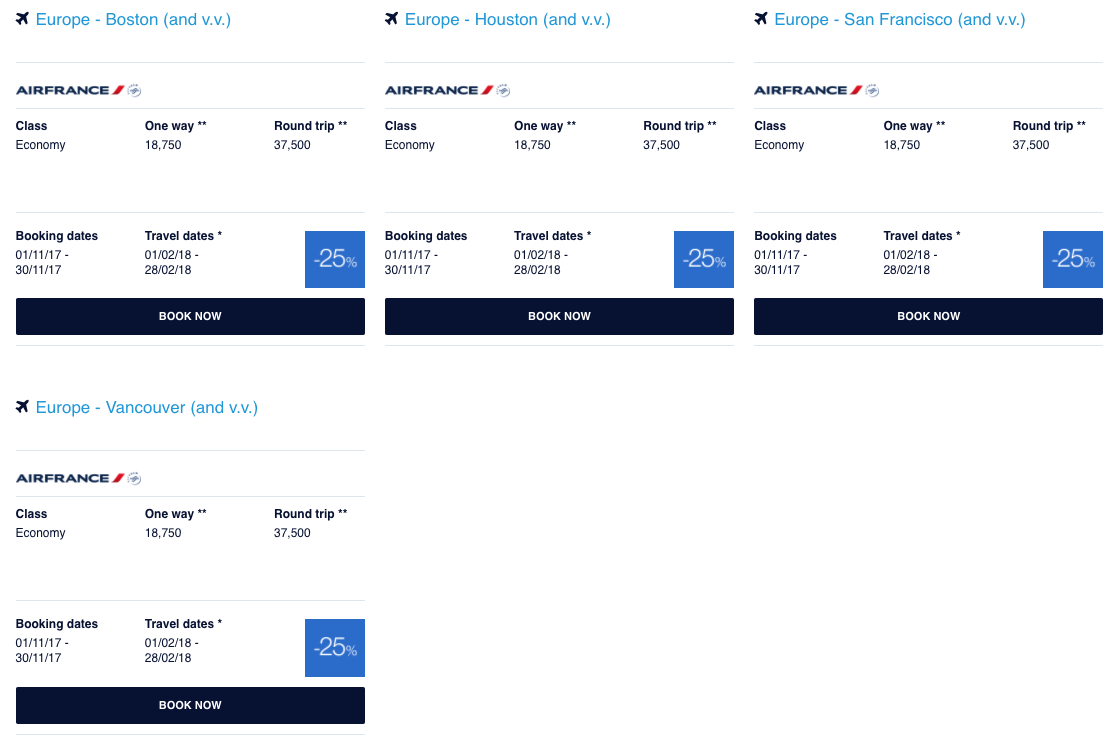Click booking dates 01/11/17 - 30/11/17 for San Francisco
This screenshot has width=1118, height=745.
coord(781,262)
